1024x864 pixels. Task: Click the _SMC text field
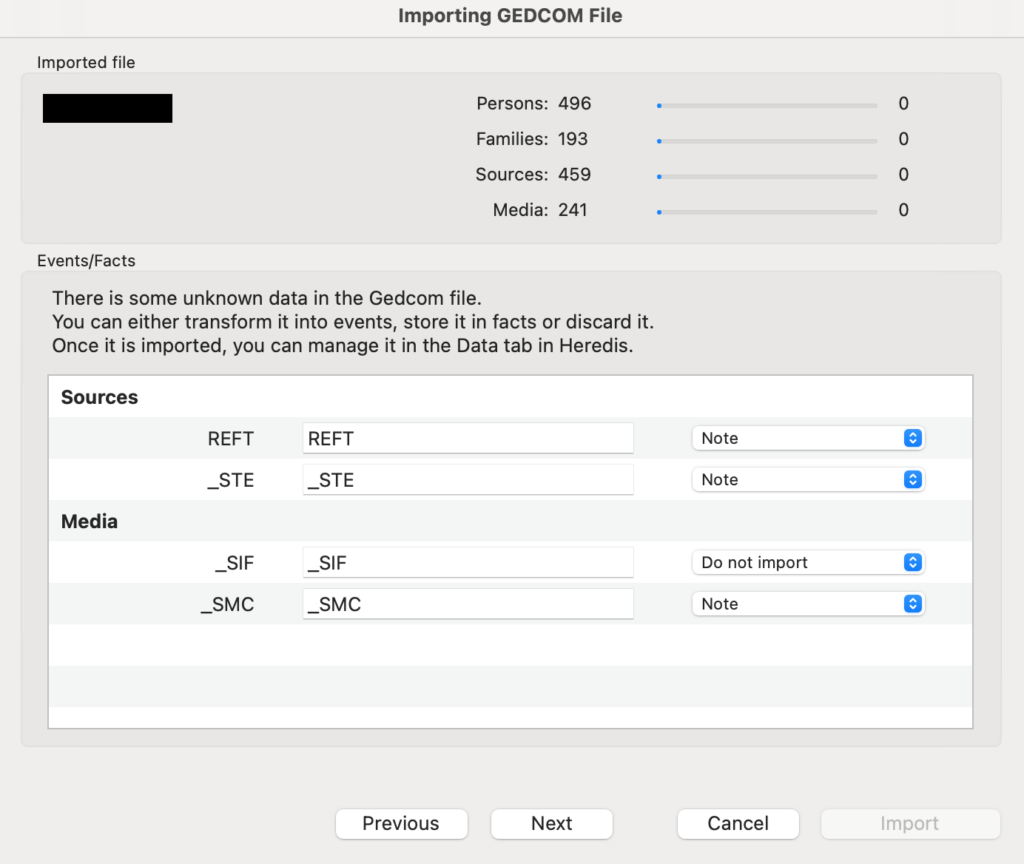click(467, 603)
